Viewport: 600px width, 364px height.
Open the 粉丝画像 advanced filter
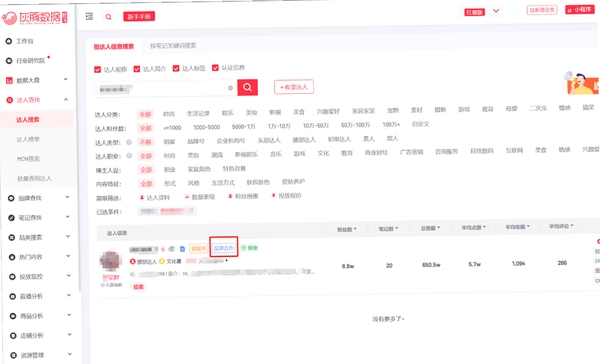[243, 196]
